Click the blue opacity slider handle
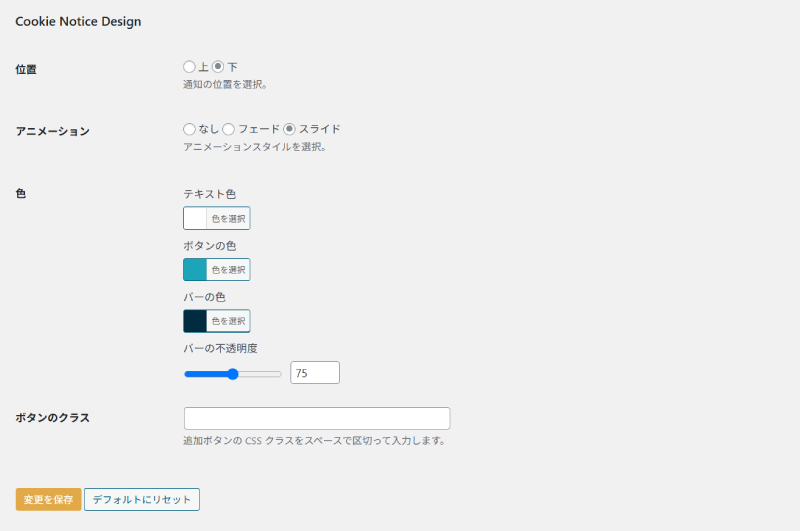The width and height of the screenshot is (800, 531). pos(233,374)
